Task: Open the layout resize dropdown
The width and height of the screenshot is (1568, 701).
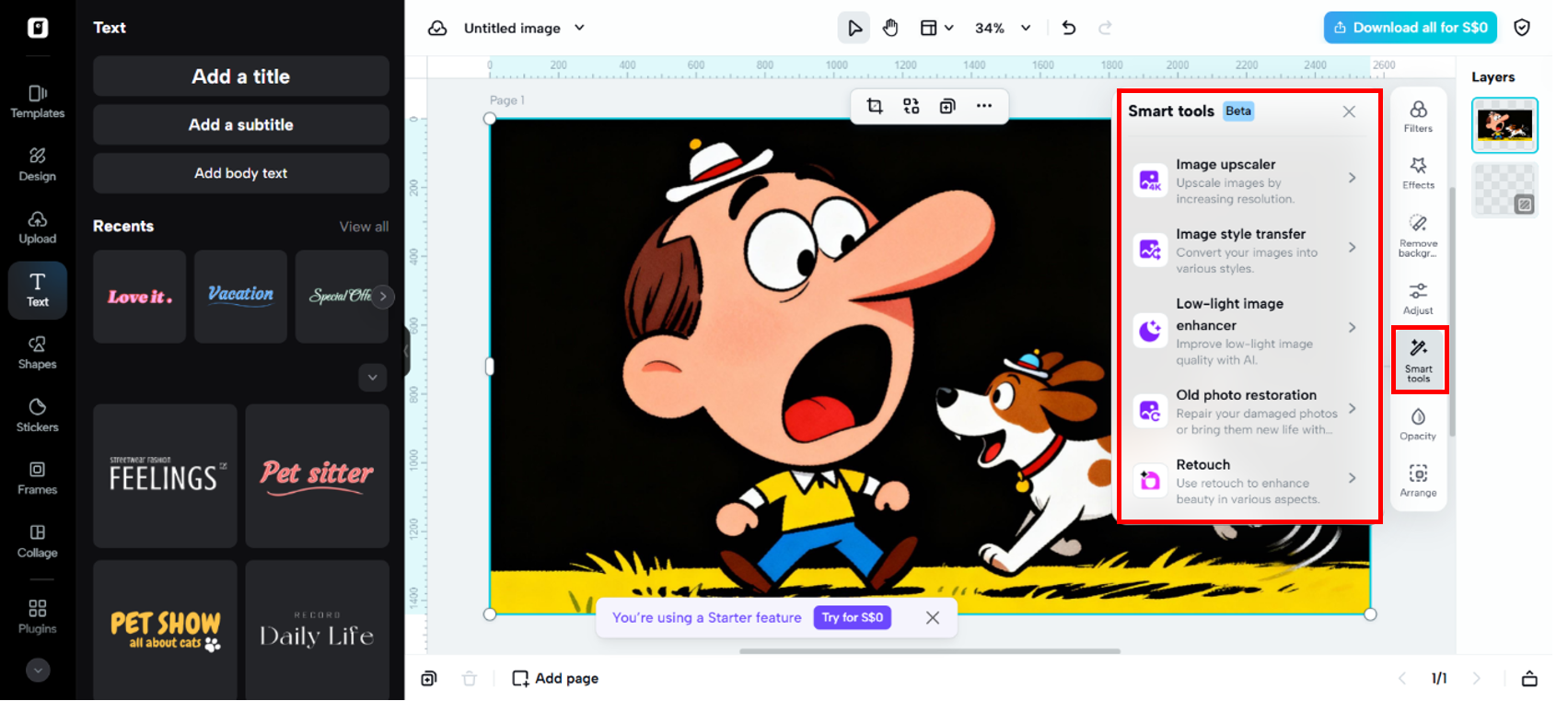Action: coord(936,29)
